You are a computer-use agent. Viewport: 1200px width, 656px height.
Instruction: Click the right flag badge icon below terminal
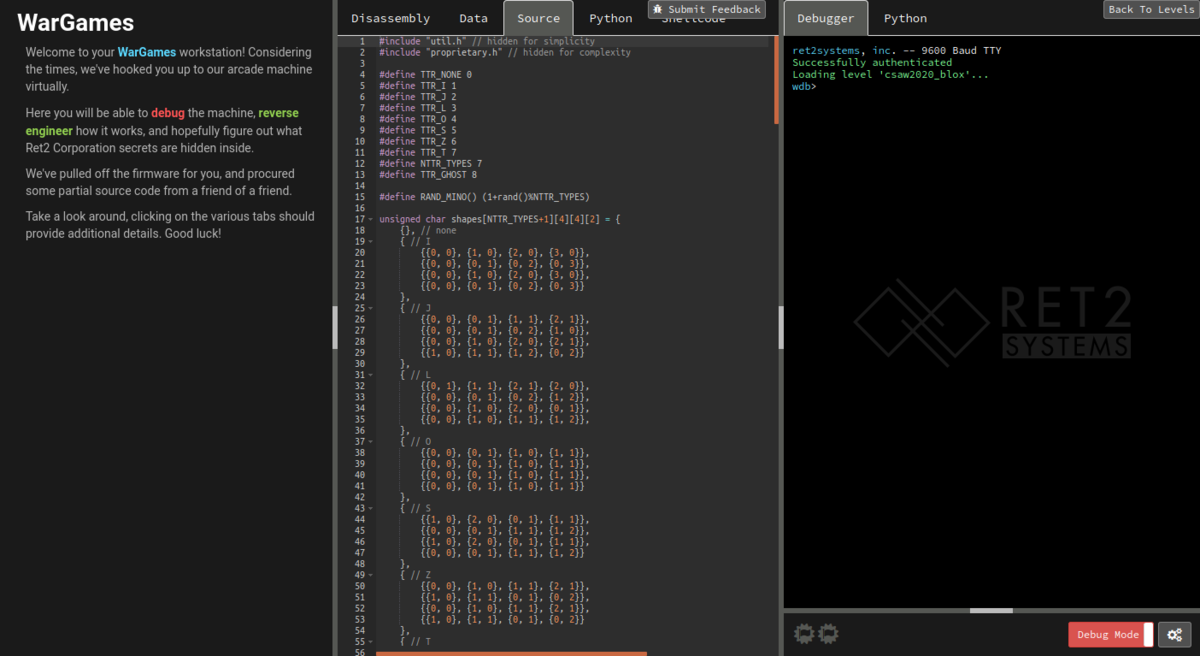tap(828, 633)
